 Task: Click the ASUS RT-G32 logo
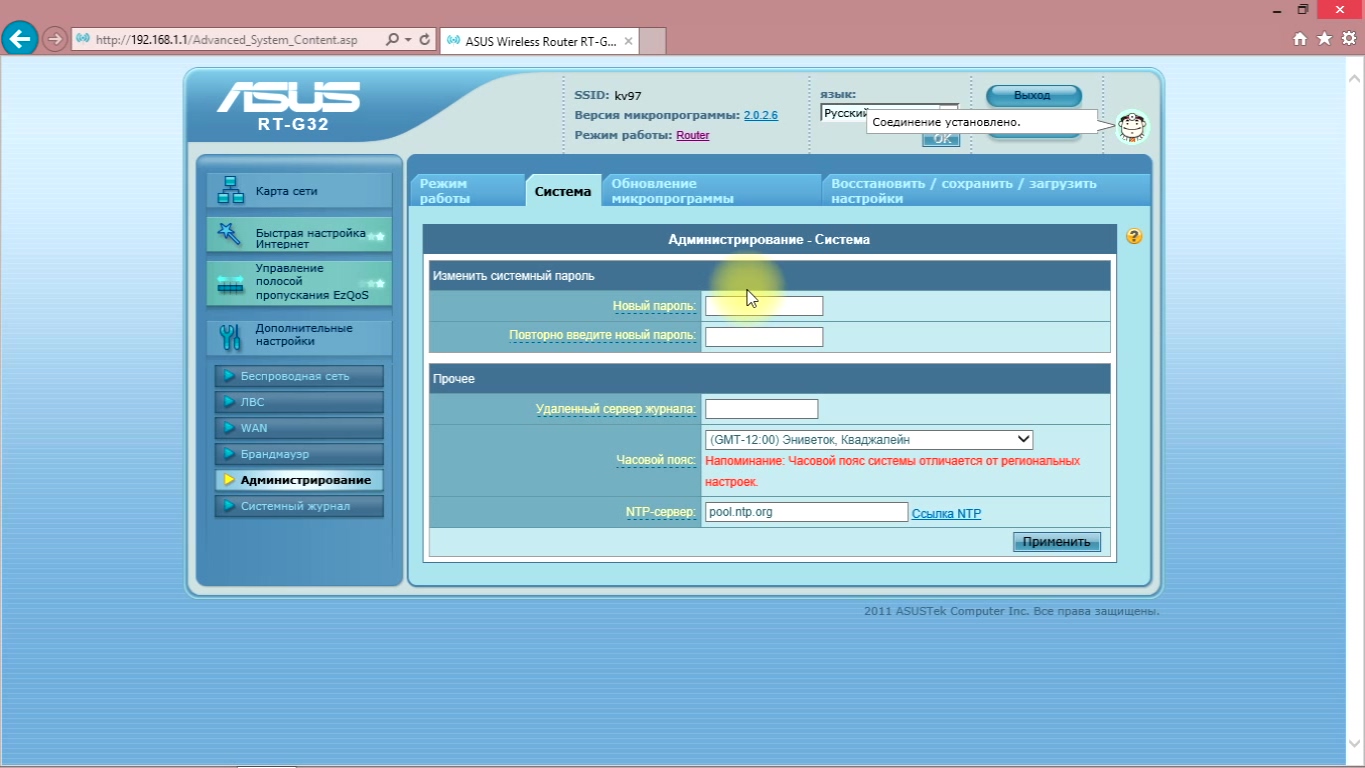pyautogui.click(x=289, y=107)
